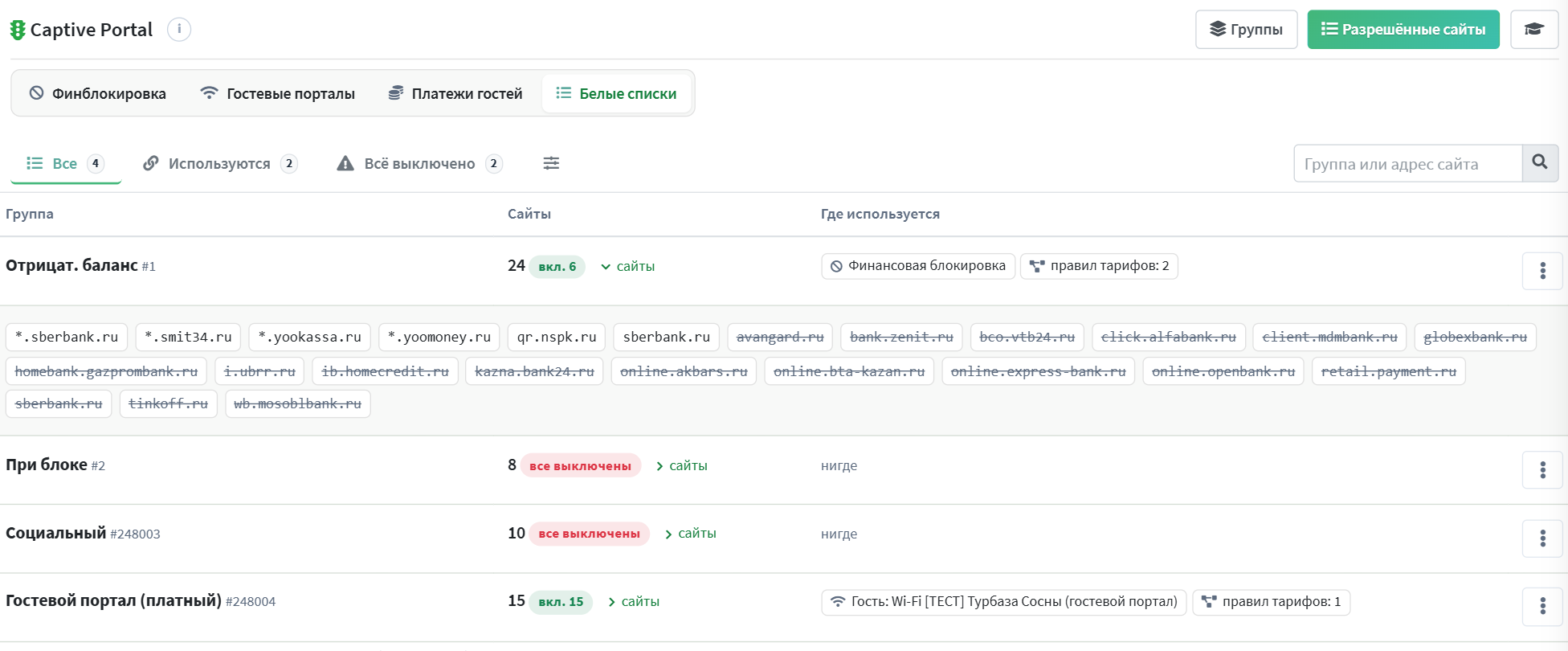
Task: Click the Разрешённые сайты green button
Action: pyautogui.click(x=1403, y=30)
